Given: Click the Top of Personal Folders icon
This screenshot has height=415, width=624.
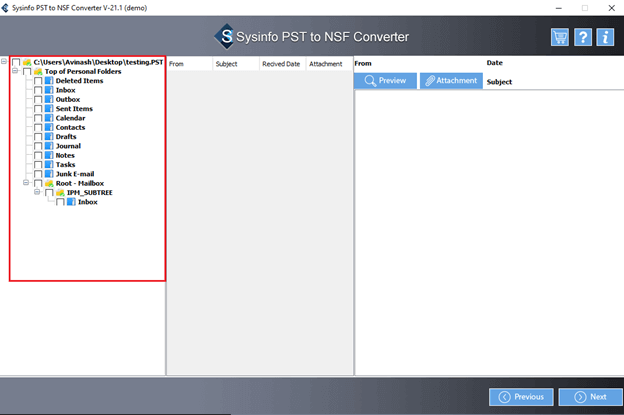Looking at the screenshot, I should tap(38, 72).
